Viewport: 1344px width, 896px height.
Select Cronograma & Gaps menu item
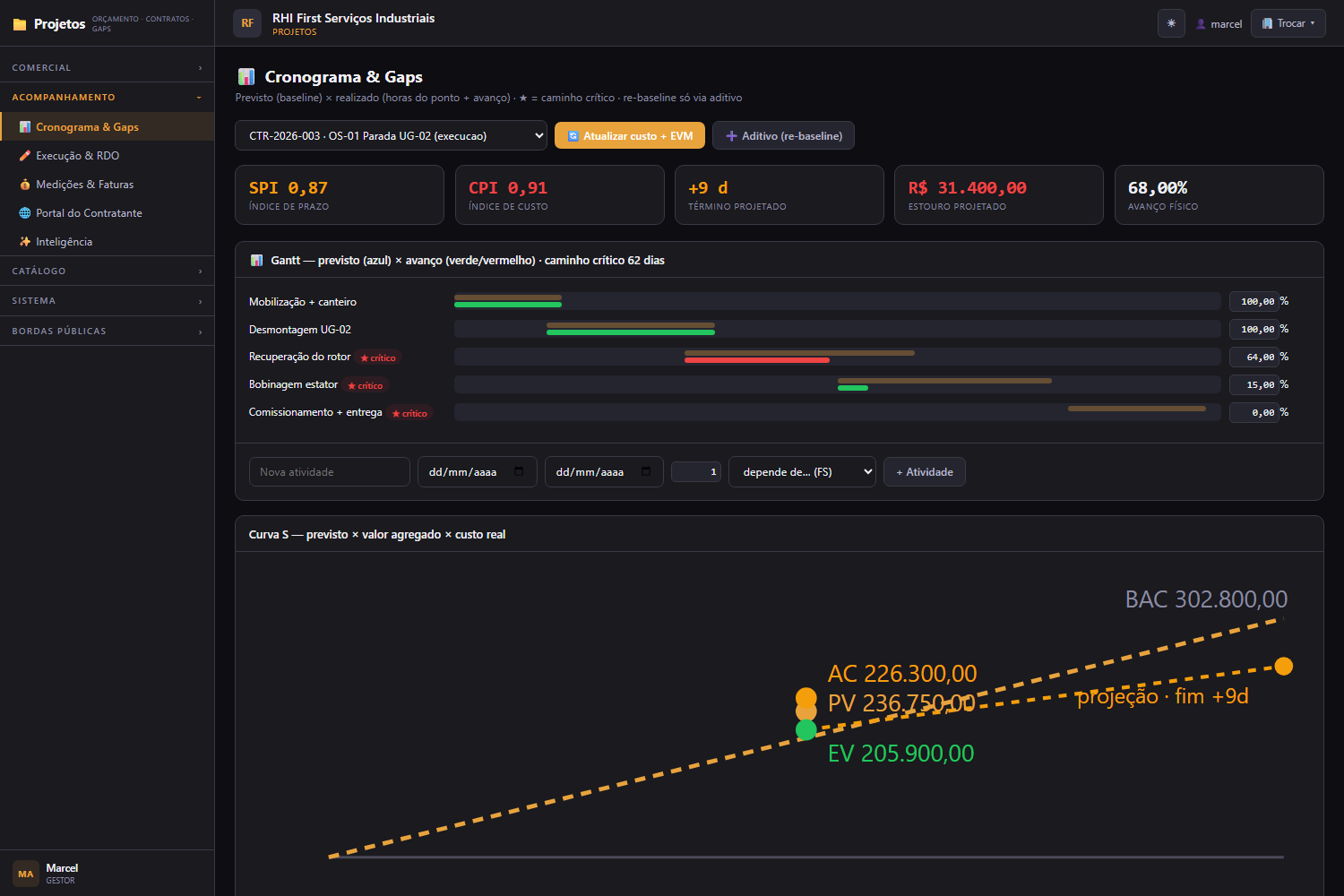(x=108, y=127)
